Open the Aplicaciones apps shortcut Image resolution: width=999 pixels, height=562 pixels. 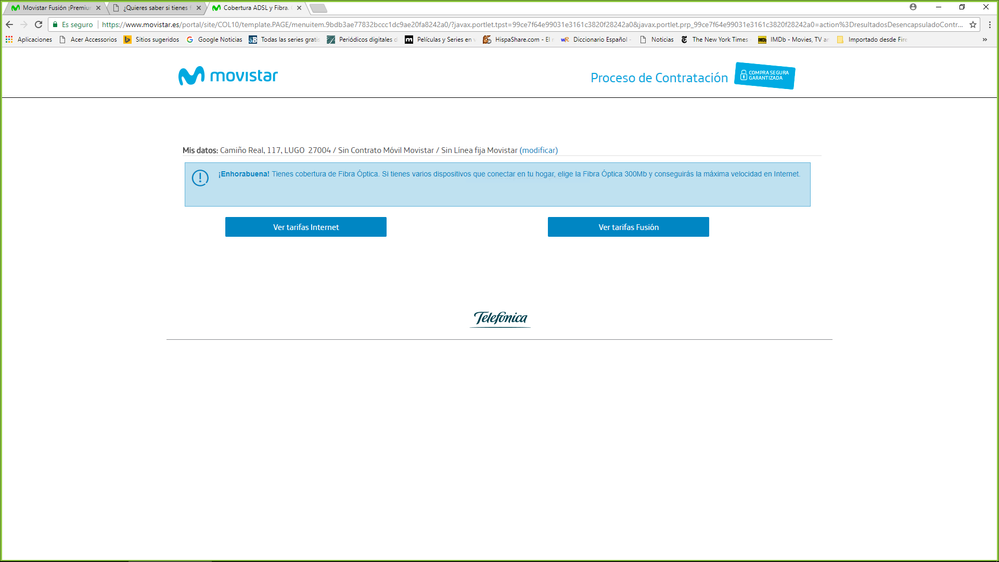(29, 40)
